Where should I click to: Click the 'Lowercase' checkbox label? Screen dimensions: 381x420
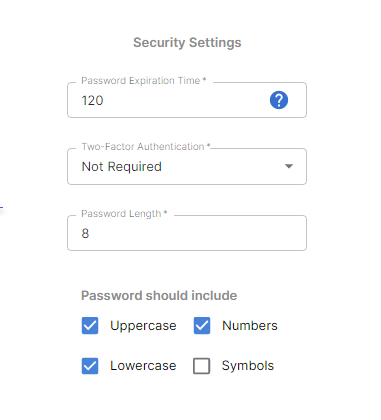143,366
